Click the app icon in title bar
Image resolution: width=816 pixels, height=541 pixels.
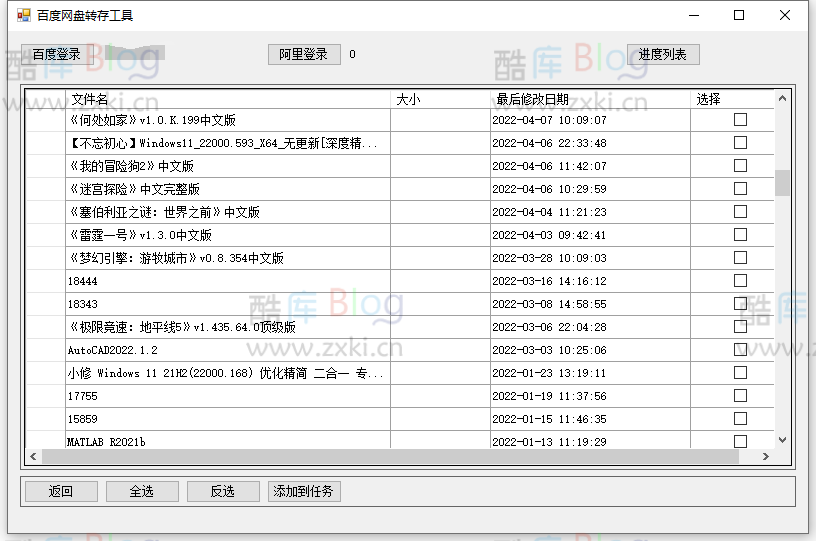[x=24, y=15]
